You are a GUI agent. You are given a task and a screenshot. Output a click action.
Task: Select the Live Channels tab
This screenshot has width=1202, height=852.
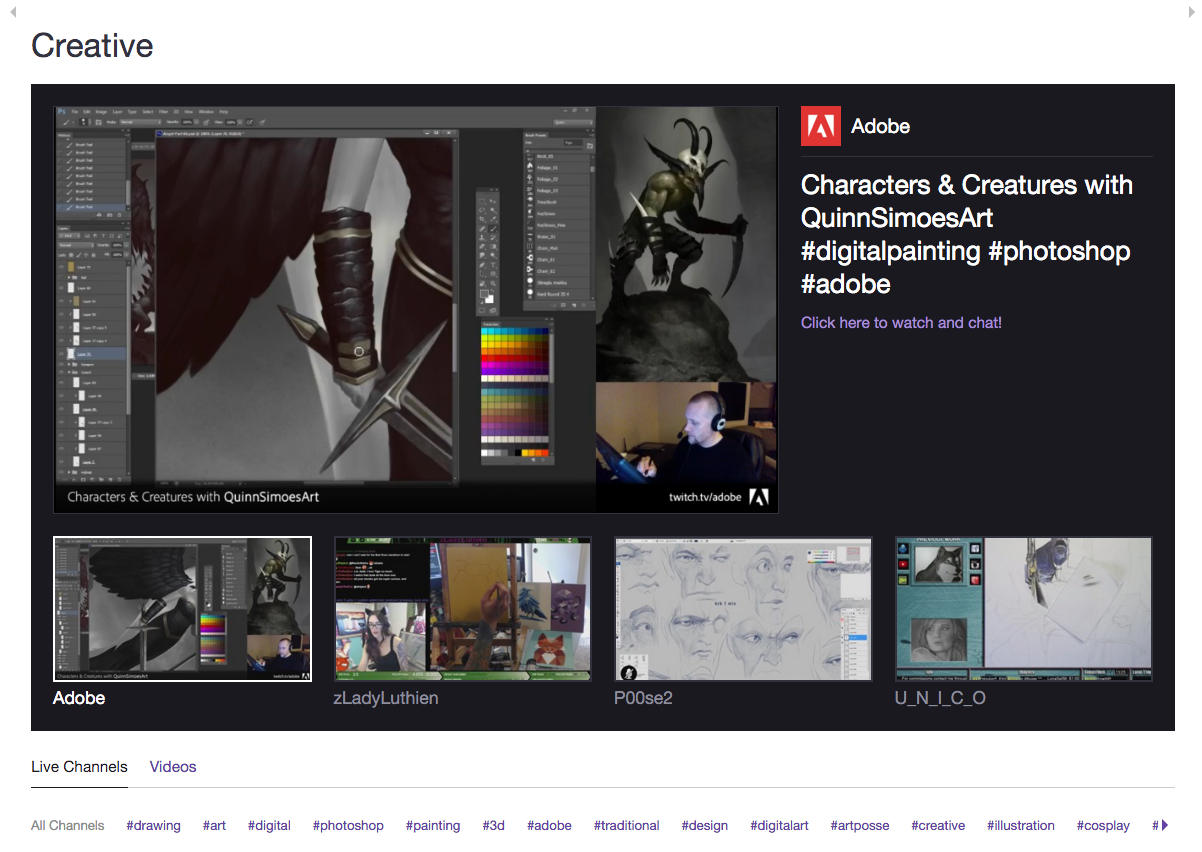click(x=79, y=766)
